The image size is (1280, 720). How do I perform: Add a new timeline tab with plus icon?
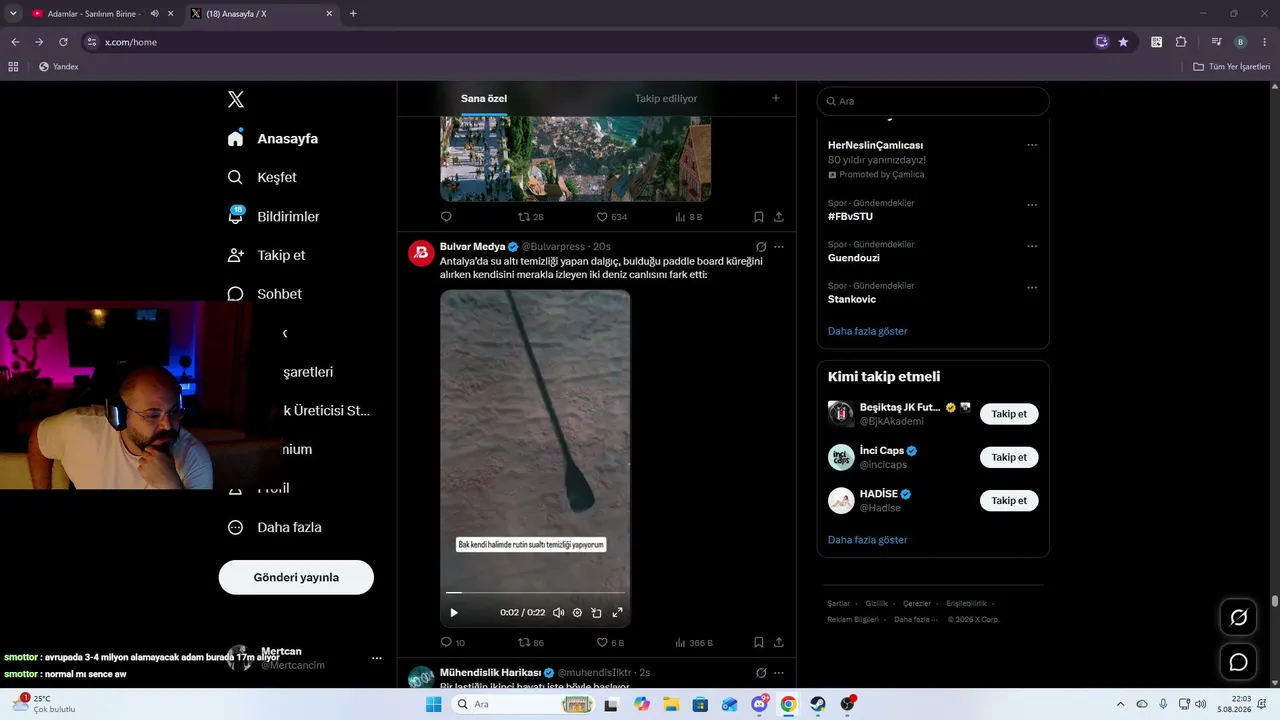point(776,98)
